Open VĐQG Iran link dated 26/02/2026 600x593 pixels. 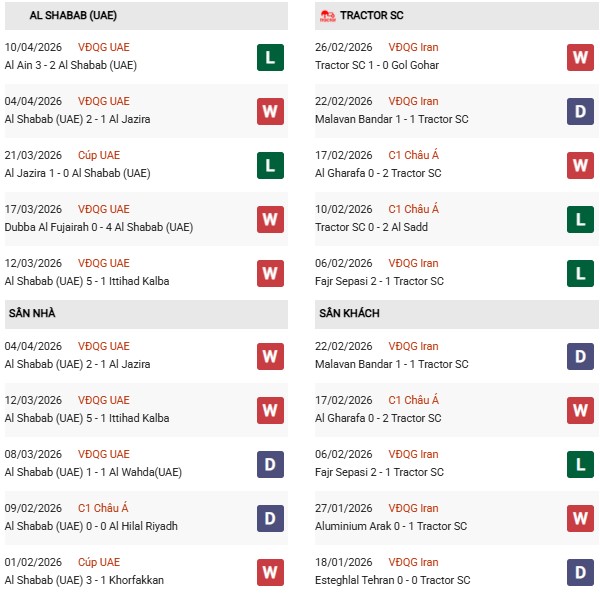pos(414,47)
